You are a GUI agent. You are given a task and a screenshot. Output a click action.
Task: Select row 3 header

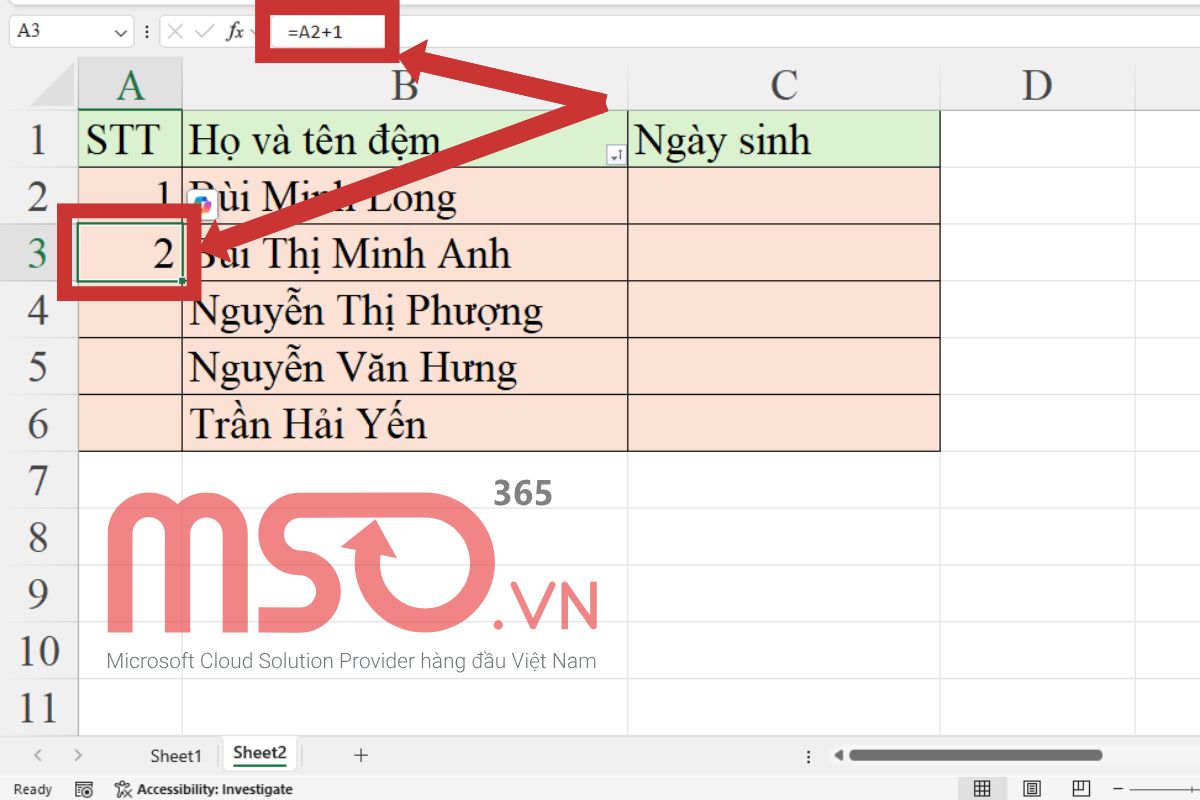click(x=38, y=253)
